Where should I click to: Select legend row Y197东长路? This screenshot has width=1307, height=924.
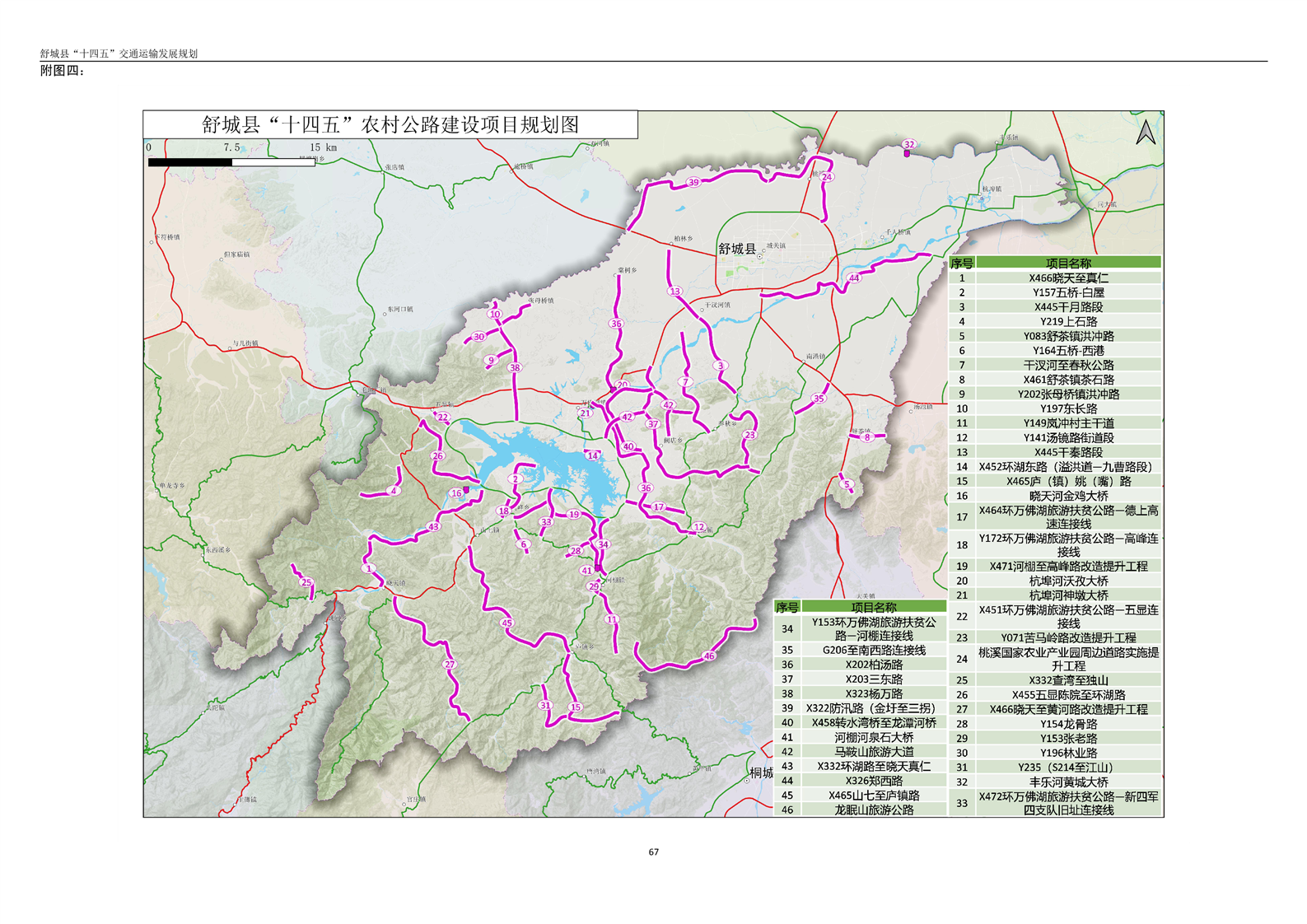coord(1055,408)
